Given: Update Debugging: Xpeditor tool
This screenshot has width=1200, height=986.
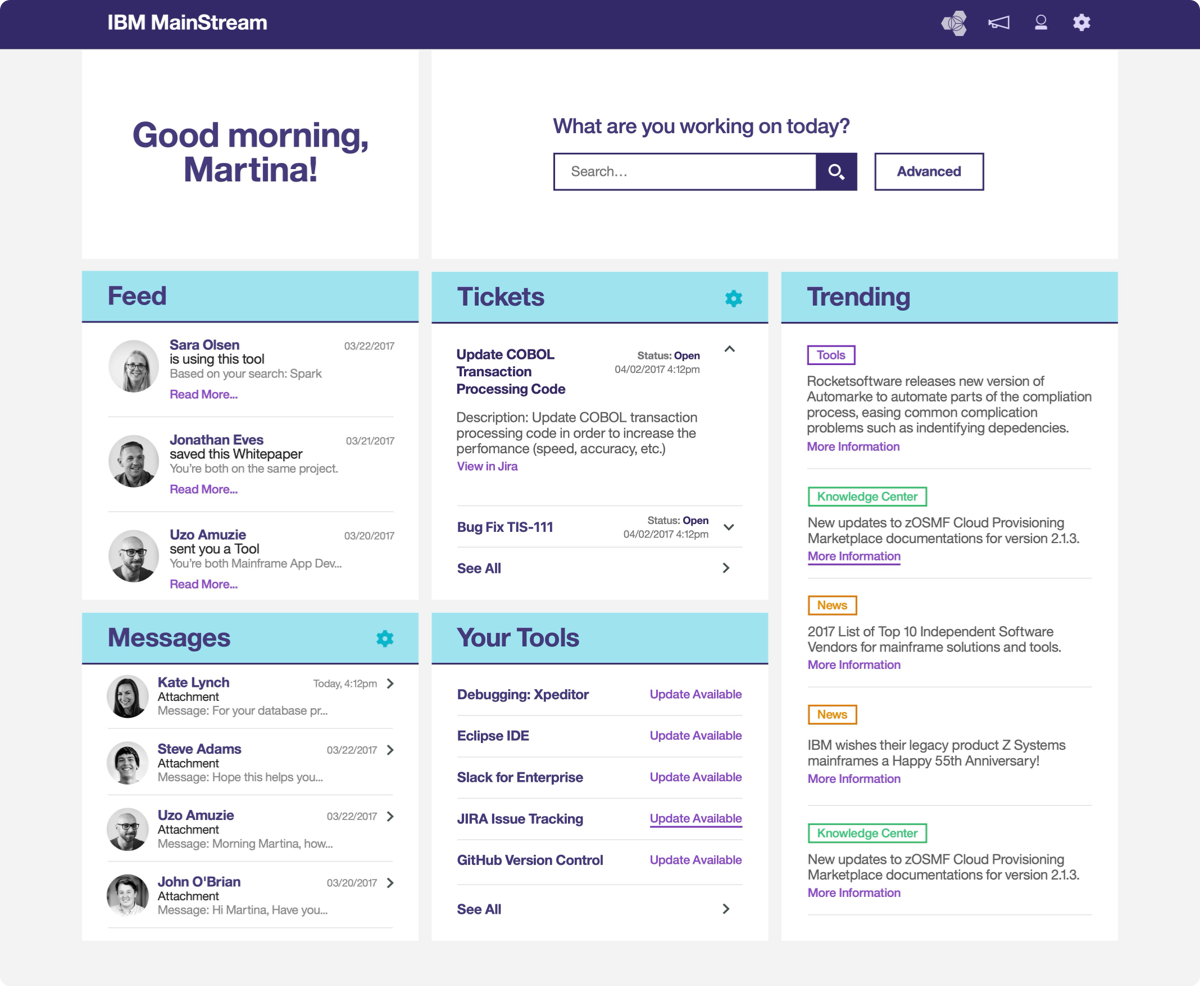Looking at the screenshot, I should pos(696,694).
